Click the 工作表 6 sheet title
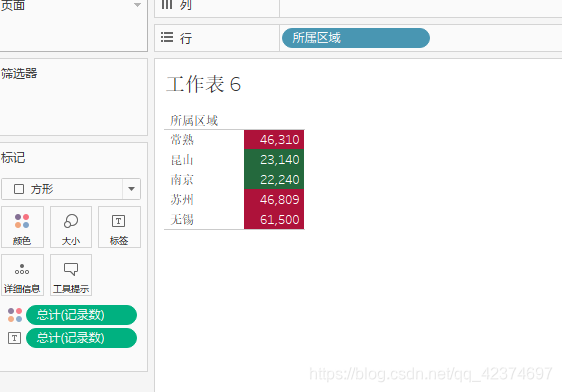This screenshot has height=392, width=562. tap(204, 84)
